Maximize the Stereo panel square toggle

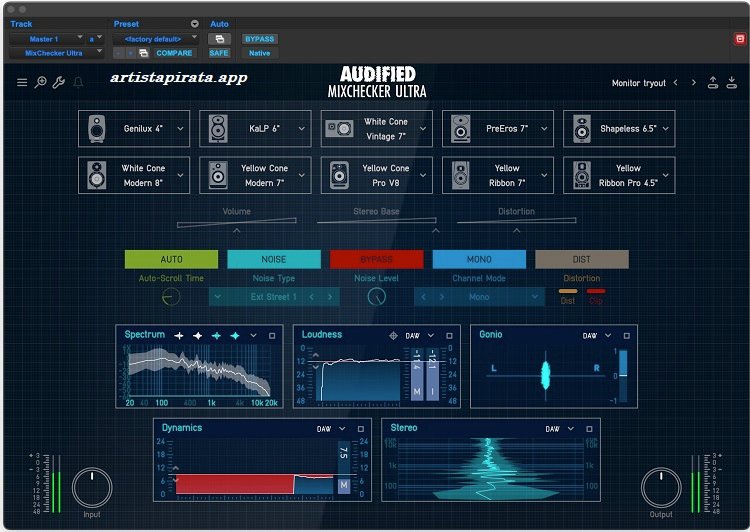(589, 429)
